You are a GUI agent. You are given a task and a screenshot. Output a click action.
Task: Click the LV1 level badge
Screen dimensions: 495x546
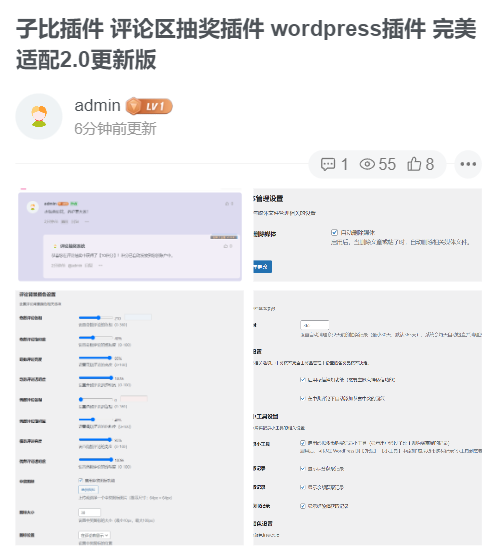pyautogui.click(x=149, y=106)
